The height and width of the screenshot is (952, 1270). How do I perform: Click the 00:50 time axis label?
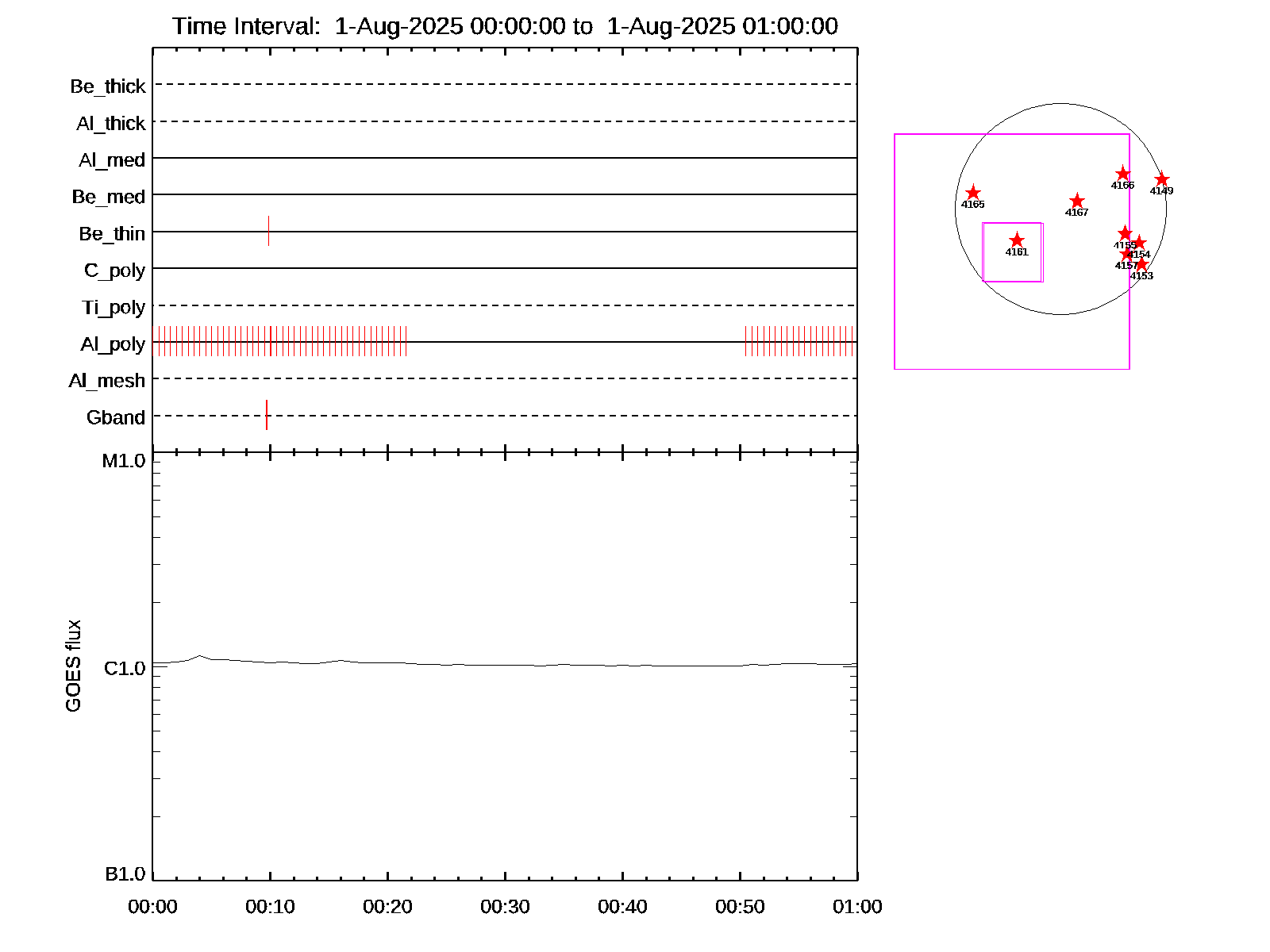coord(740,907)
